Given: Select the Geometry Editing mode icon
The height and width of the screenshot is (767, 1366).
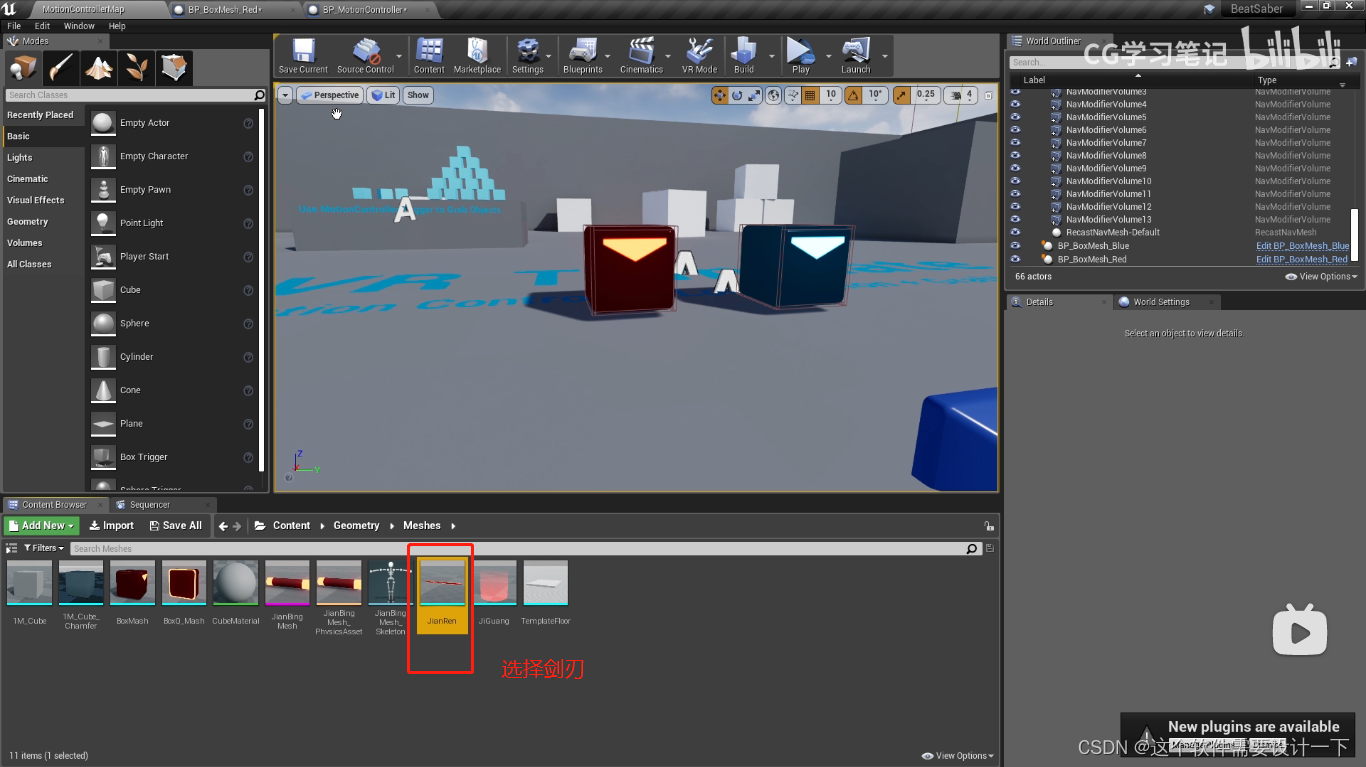Looking at the screenshot, I should point(174,68).
